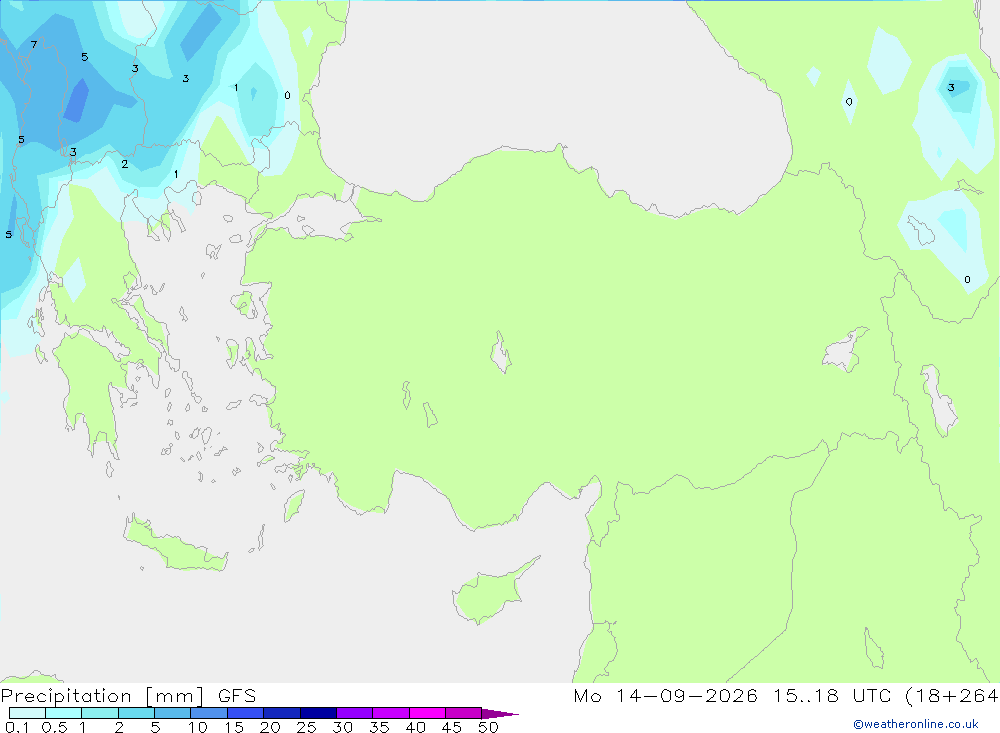Click the precipitation value 7 on the map
Viewport: 1000px width, 733px height.
click(x=34, y=45)
